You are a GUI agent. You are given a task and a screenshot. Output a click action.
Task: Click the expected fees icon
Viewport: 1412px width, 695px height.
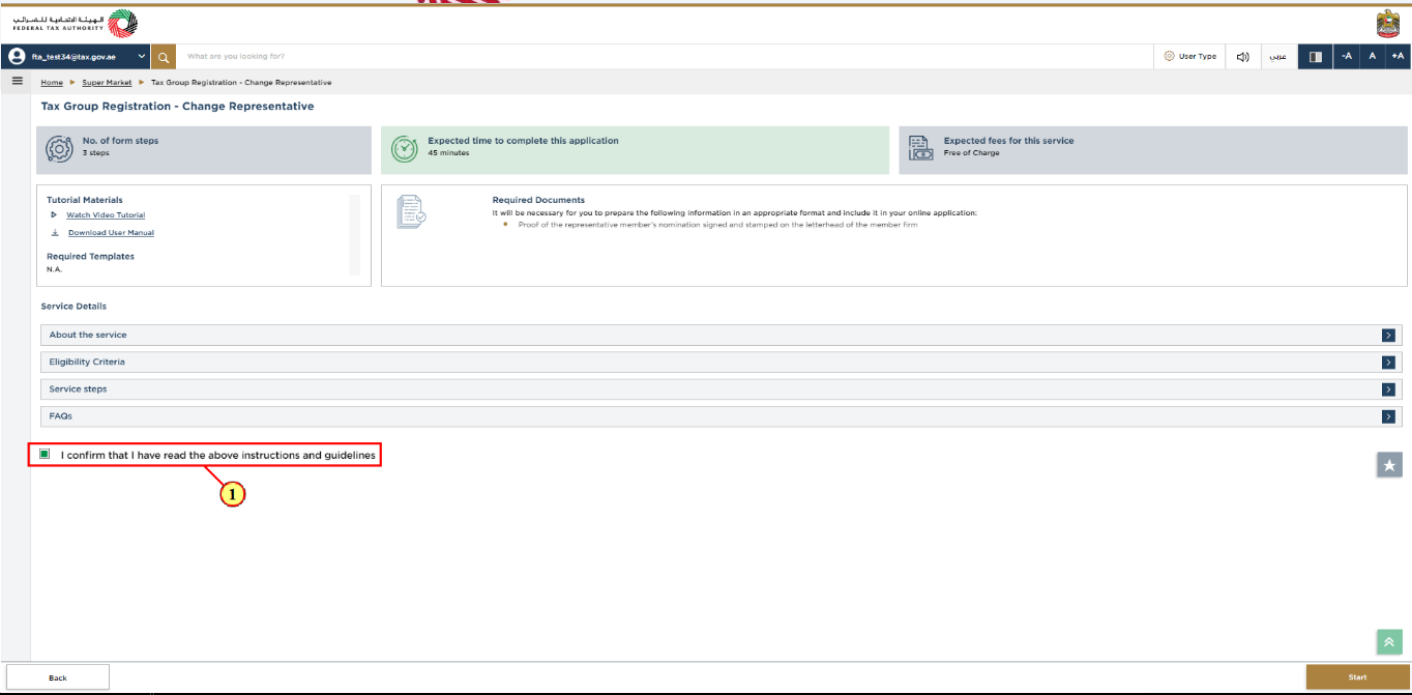click(920, 148)
